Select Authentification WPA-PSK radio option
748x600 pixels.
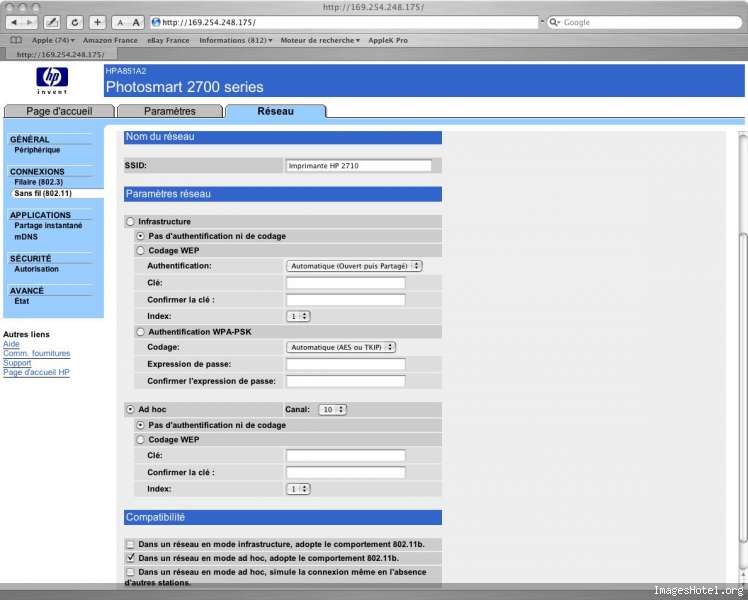(x=140, y=331)
